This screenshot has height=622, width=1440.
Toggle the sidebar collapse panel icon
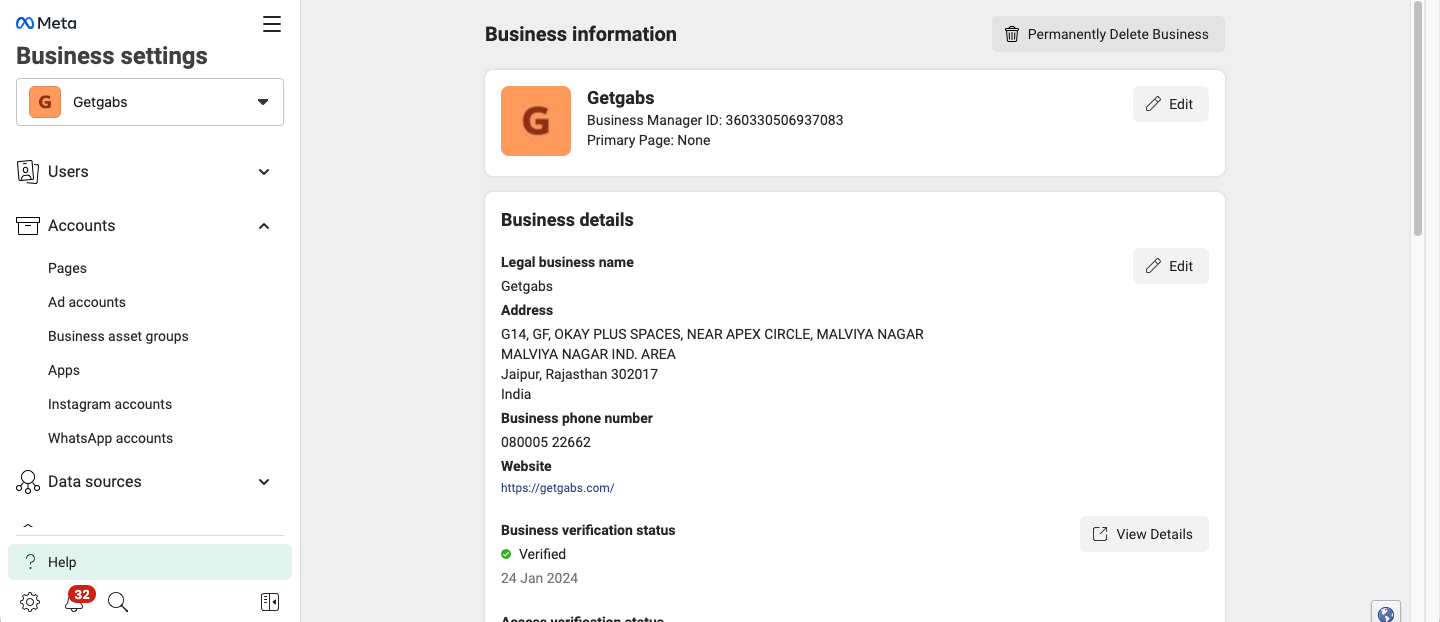(x=270, y=602)
